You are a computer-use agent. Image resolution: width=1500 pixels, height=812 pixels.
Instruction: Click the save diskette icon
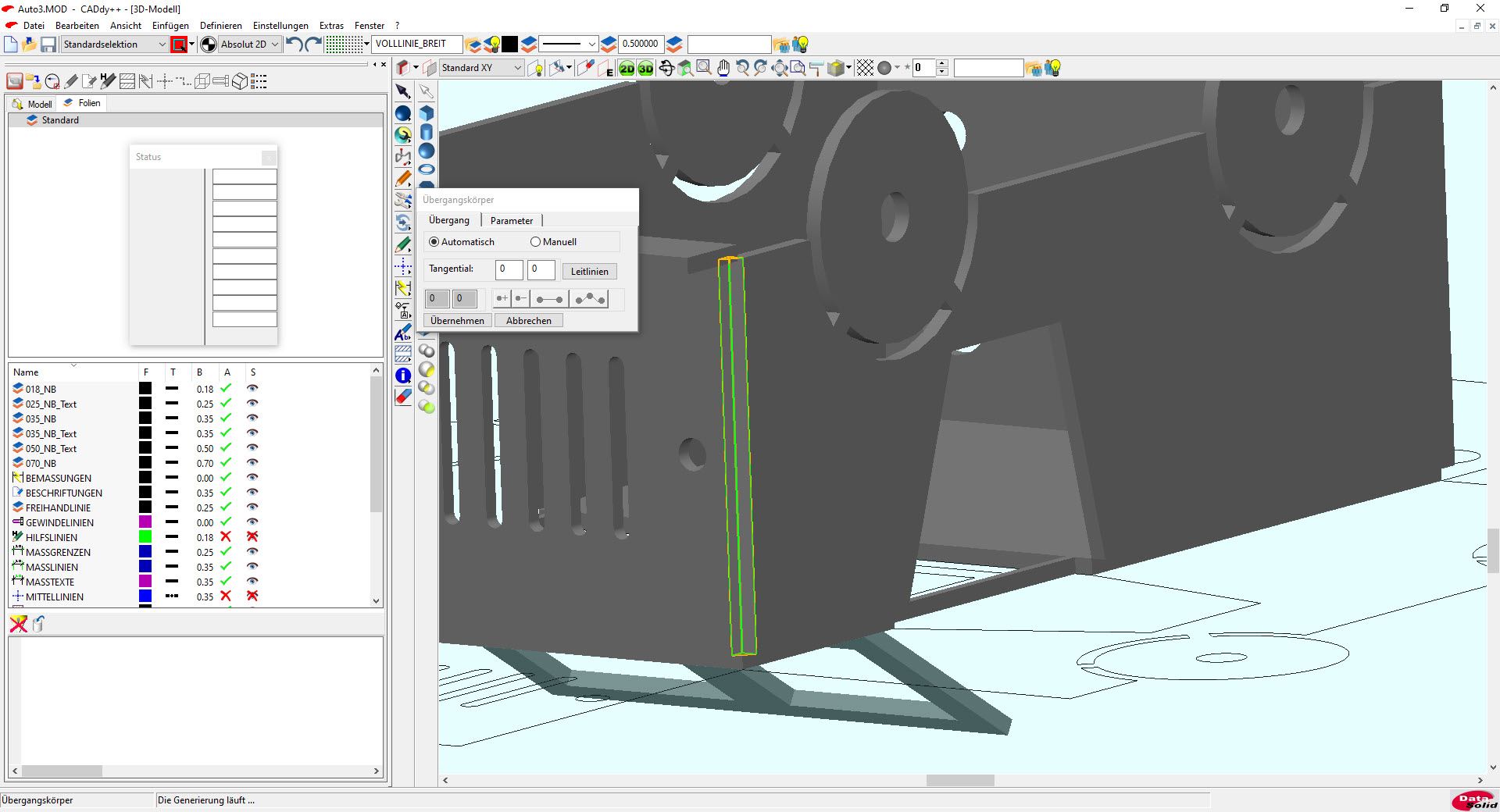(x=48, y=45)
